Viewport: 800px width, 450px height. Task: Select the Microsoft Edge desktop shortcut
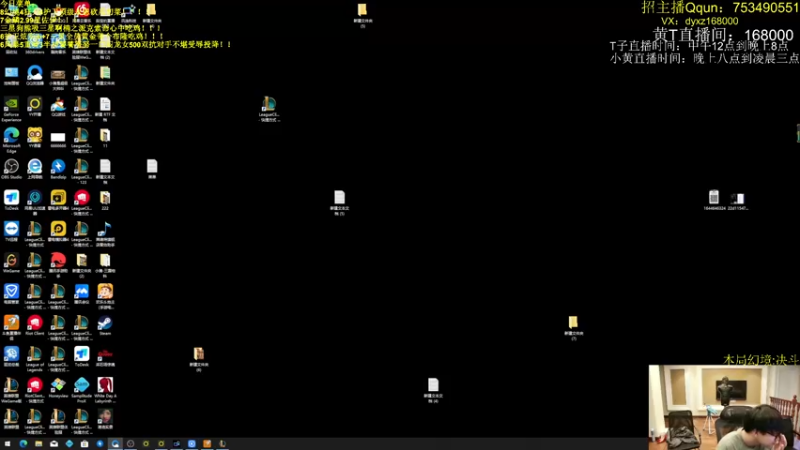[11, 140]
